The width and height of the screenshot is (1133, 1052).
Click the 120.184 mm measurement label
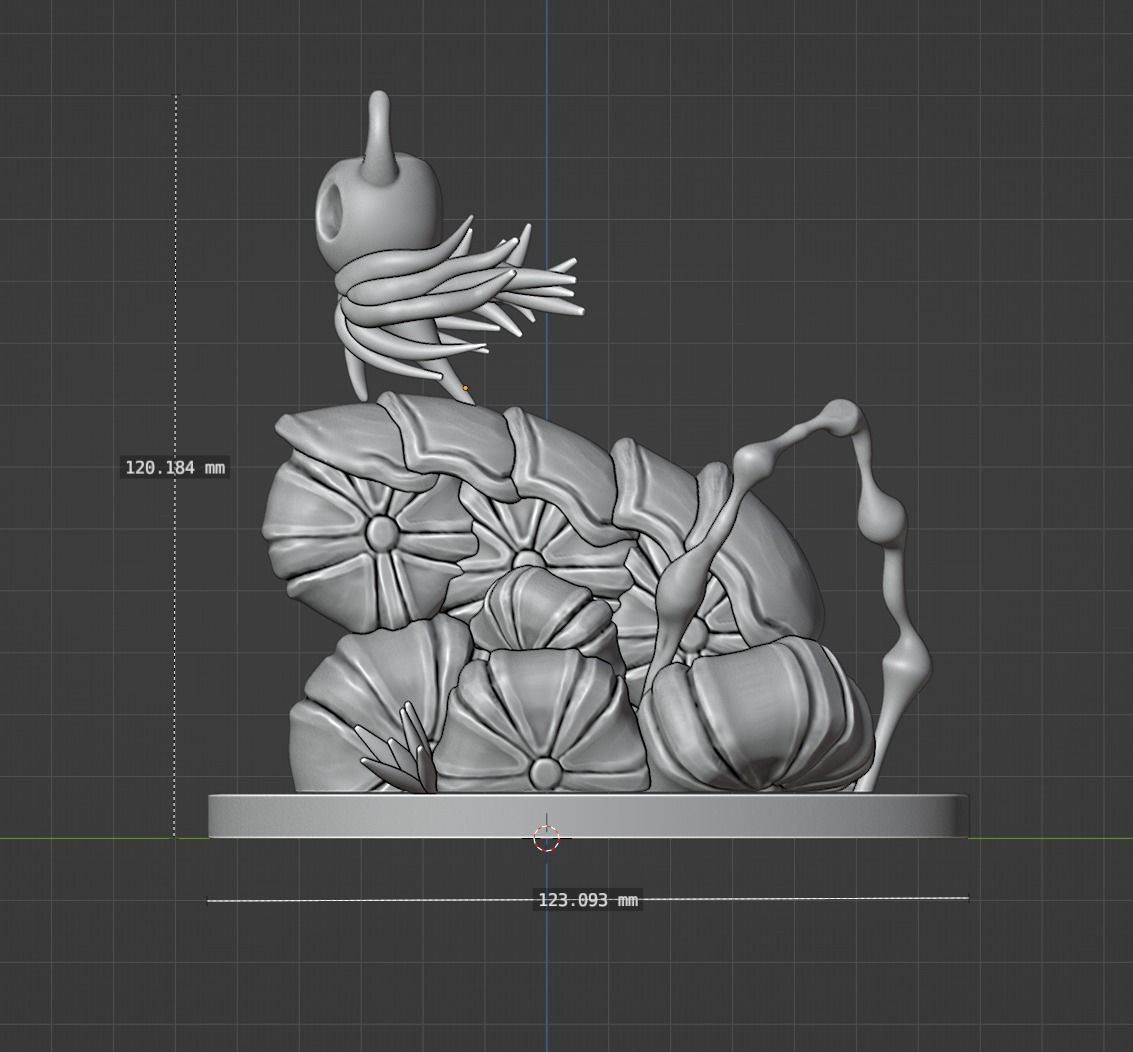pyautogui.click(x=174, y=465)
